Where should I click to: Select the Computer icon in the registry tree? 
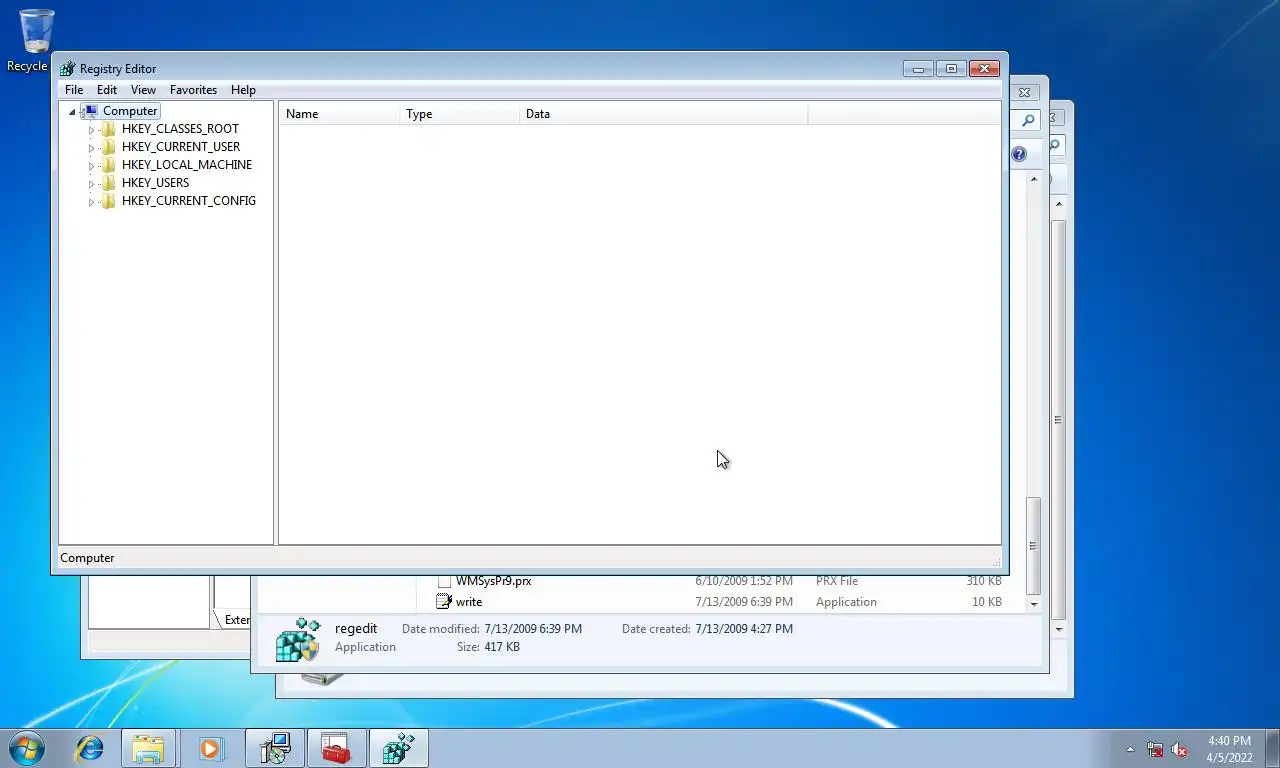[89, 111]
